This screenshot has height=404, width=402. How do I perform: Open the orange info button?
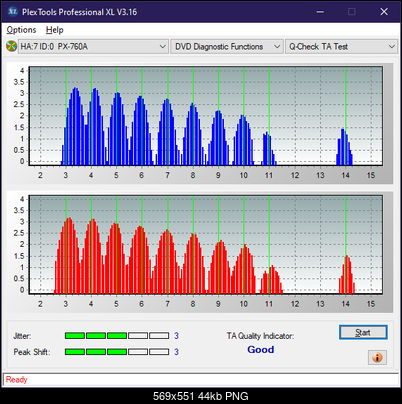(377, 358)
